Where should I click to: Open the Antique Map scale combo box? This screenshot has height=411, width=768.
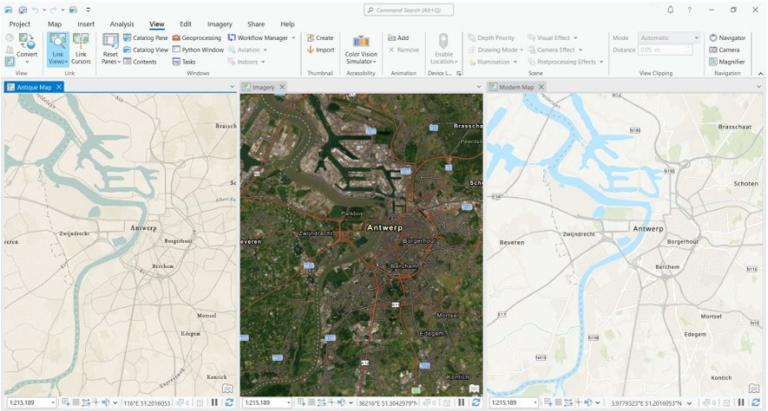(30, 403)
